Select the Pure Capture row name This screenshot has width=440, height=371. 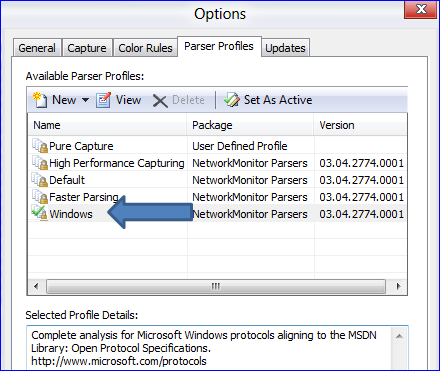[81, 146]
